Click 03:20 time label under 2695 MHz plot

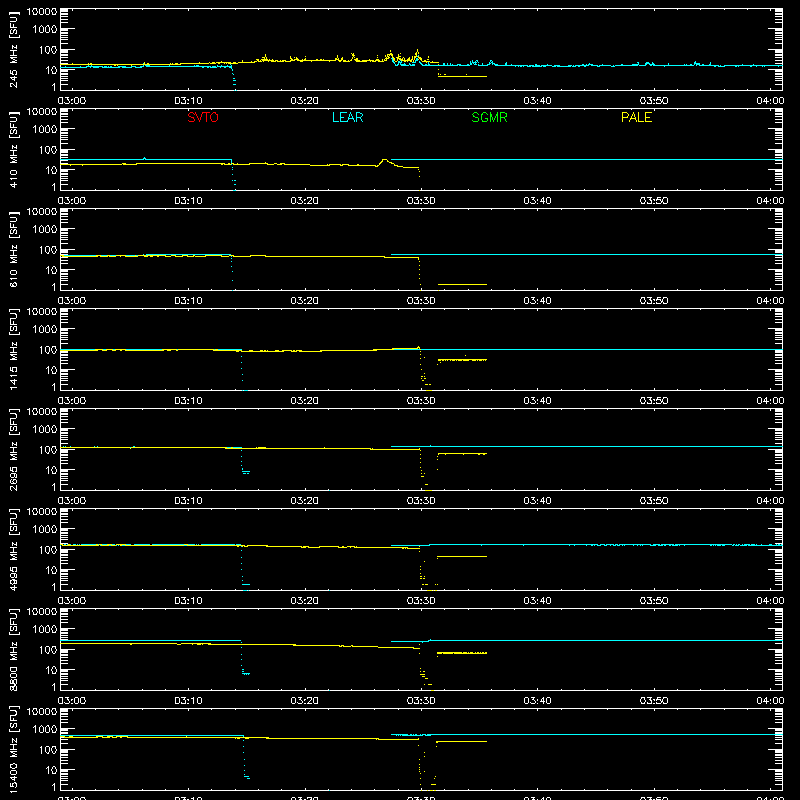tap(305, 501)
